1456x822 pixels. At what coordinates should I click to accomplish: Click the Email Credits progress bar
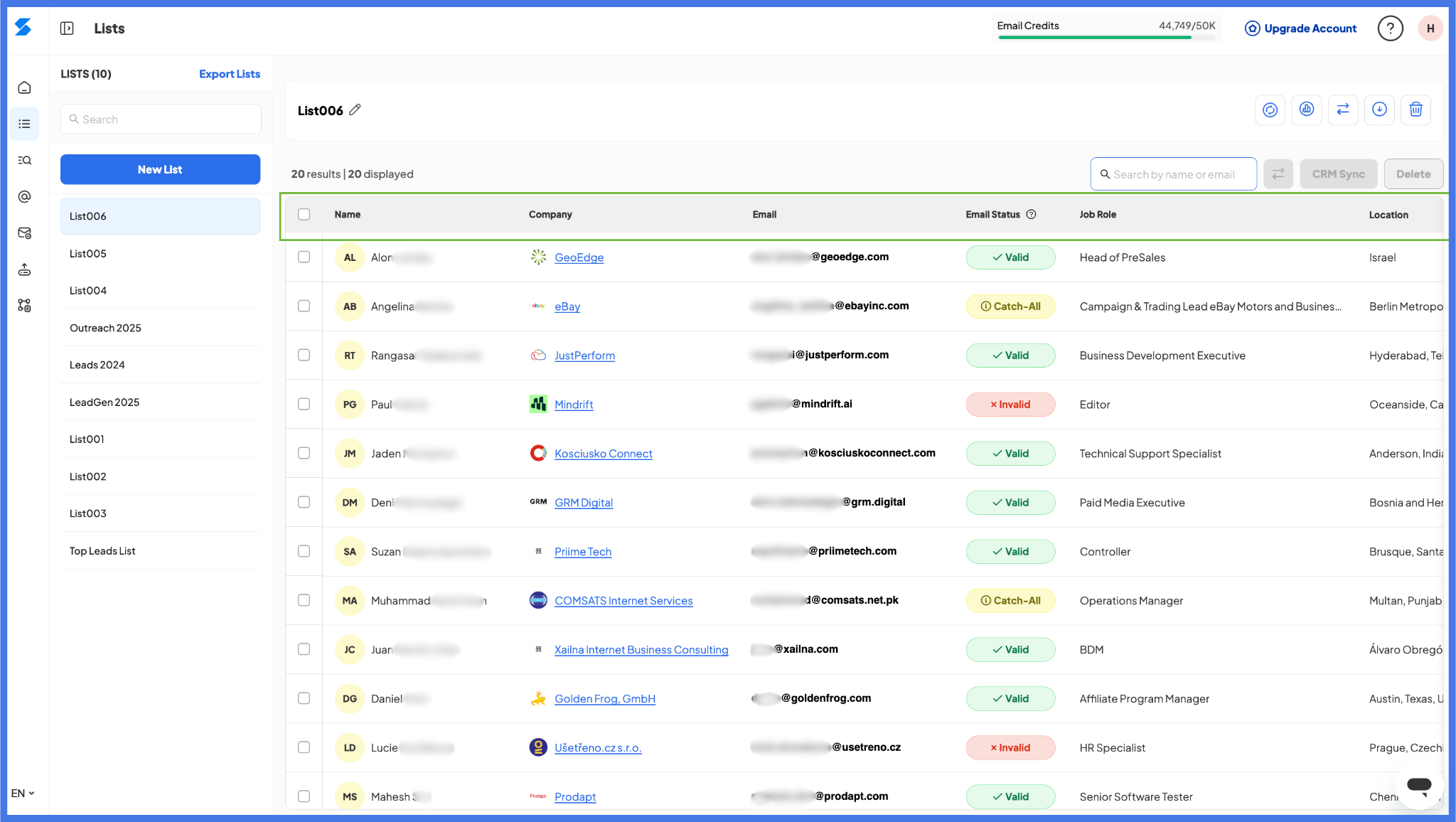1106,37
